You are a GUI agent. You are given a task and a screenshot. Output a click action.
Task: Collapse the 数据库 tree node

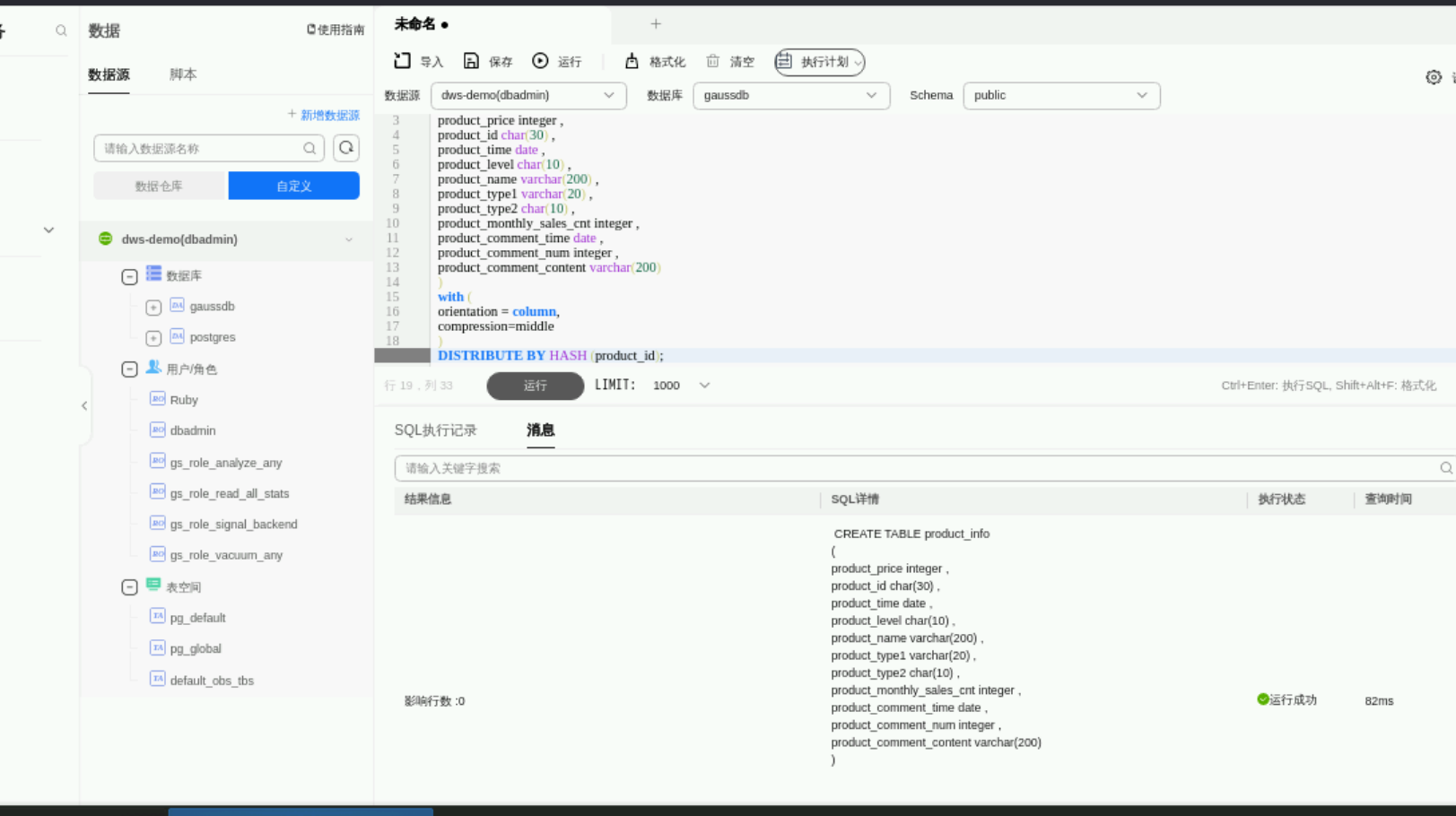pos(129,277)
